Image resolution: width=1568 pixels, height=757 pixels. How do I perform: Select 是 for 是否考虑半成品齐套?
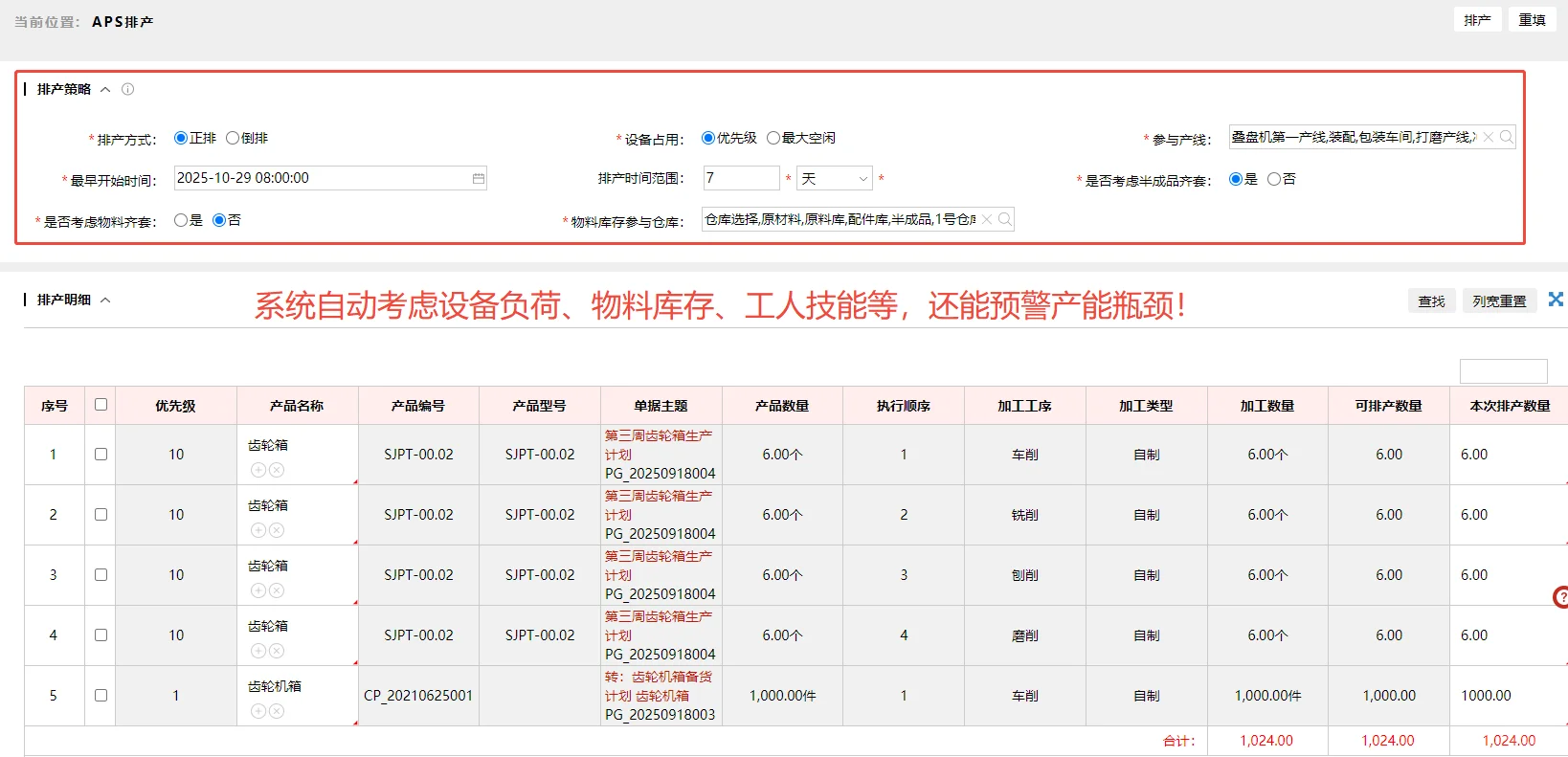coord(1236,179)
